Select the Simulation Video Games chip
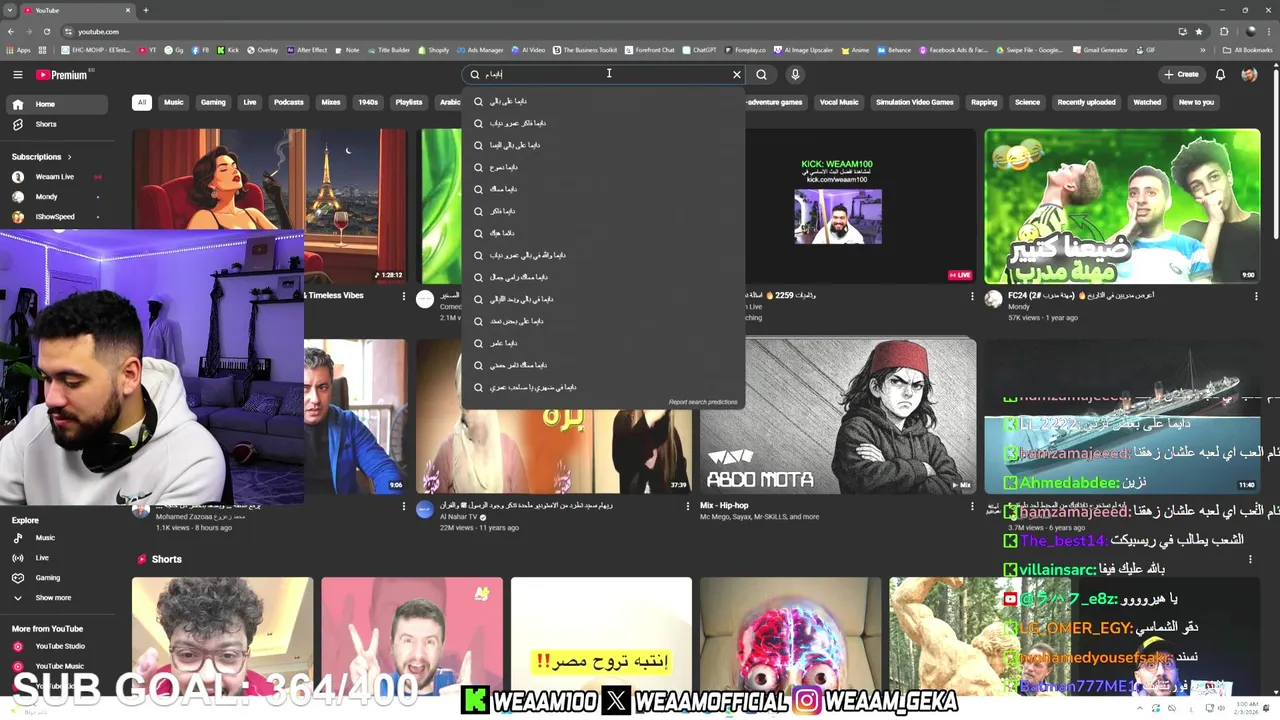 click(915, 102)
